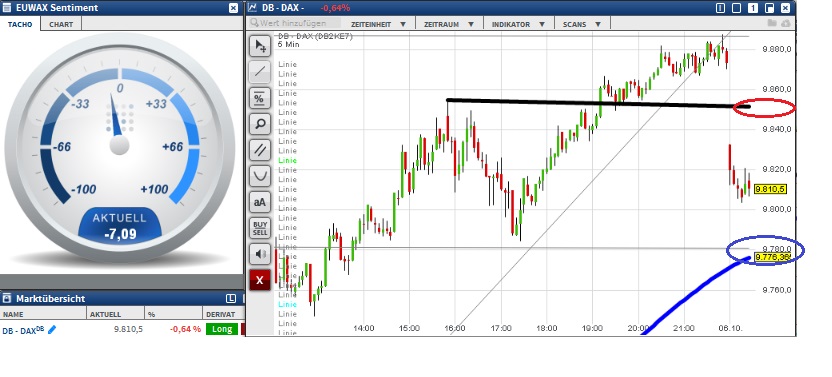The image size is (832, 377).
Task: Select the parallel channel lines tool
Action: (260, 150)
